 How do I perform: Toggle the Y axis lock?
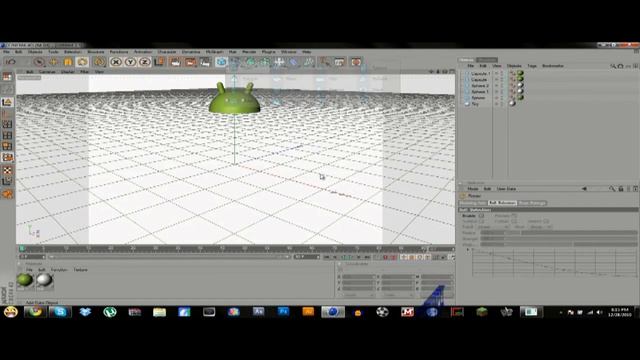point(130,62)
